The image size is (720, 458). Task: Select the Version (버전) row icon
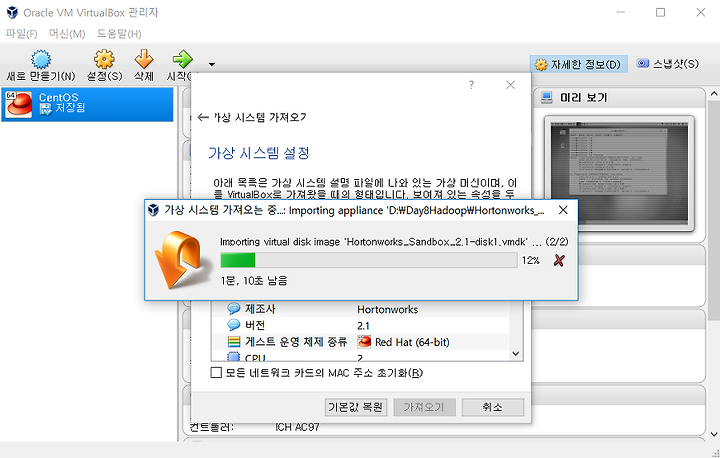pyautogui.click(x=234, y=325)
